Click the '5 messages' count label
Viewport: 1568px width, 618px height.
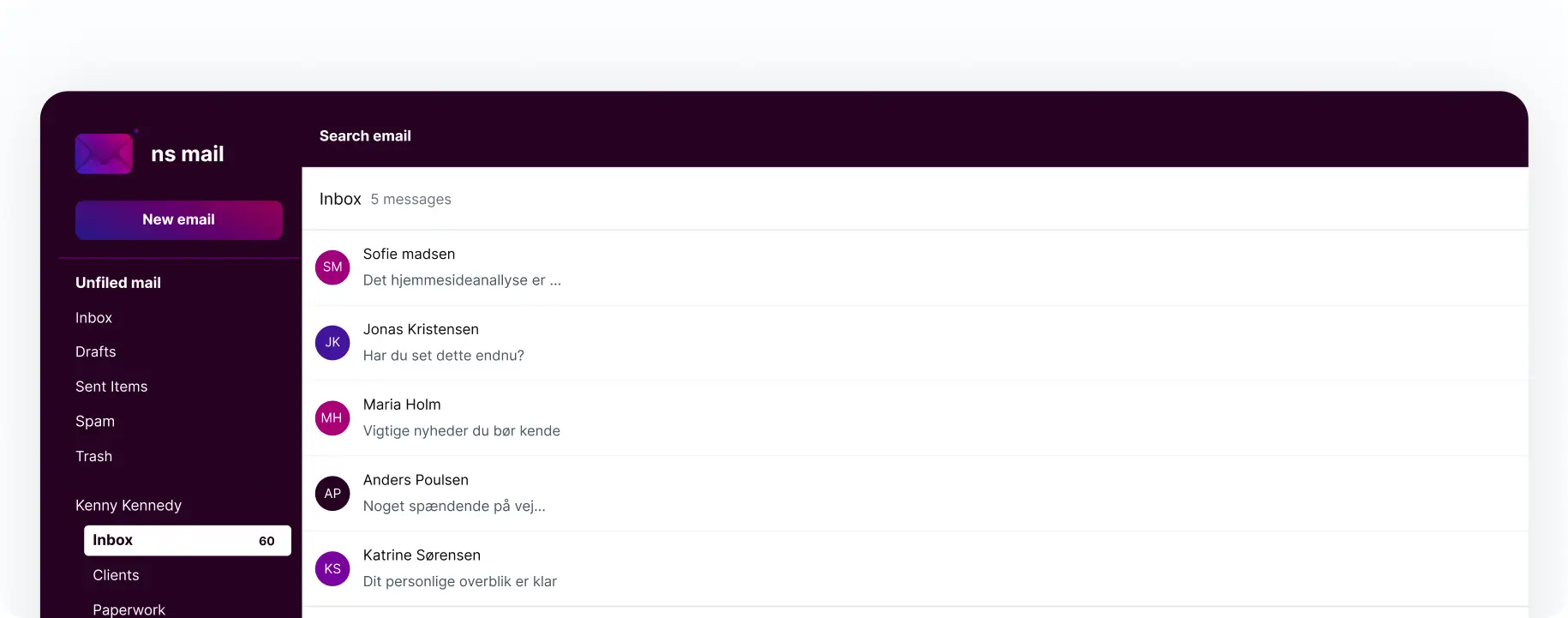410,200
